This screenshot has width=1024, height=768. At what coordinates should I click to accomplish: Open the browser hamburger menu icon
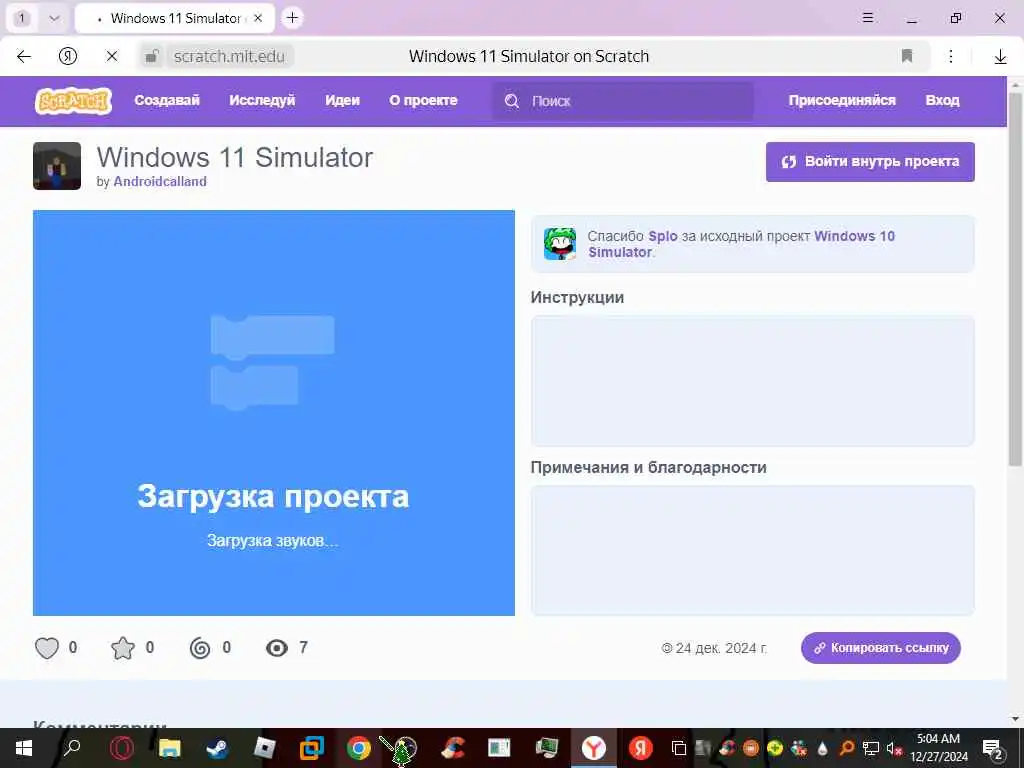pos(868,18)
